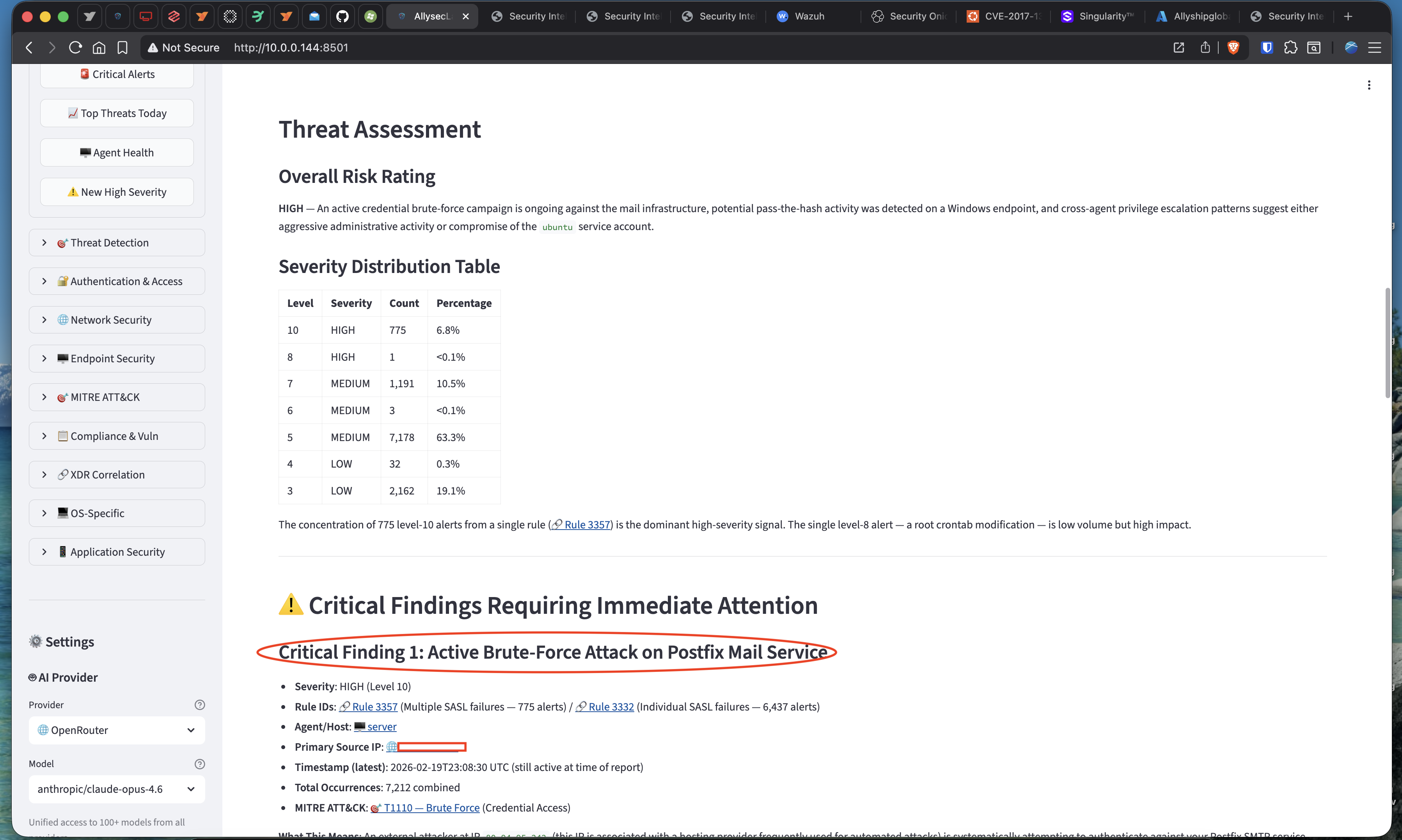Open the Bitwarden extension icon

[1267, 48]
